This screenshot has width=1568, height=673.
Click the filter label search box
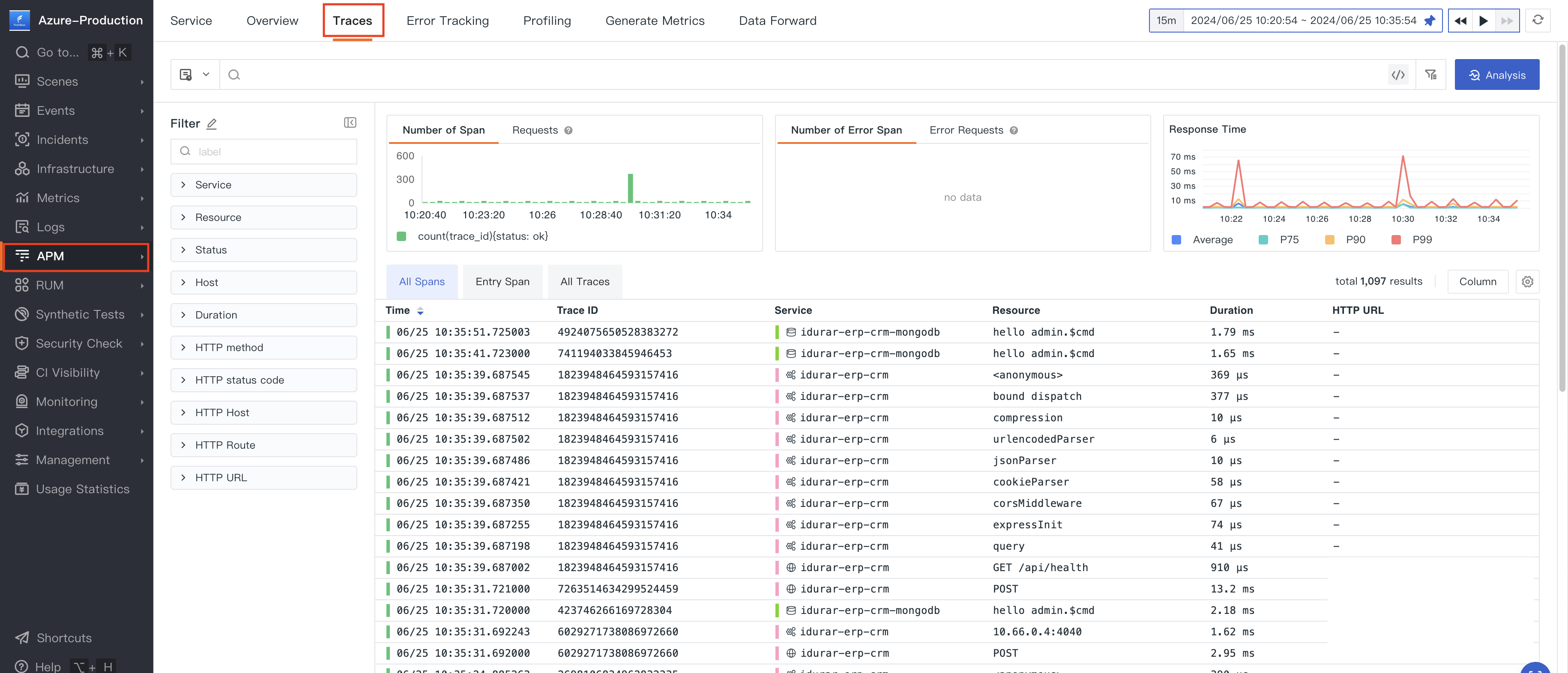pyautogui.click(x=263, y=152)
